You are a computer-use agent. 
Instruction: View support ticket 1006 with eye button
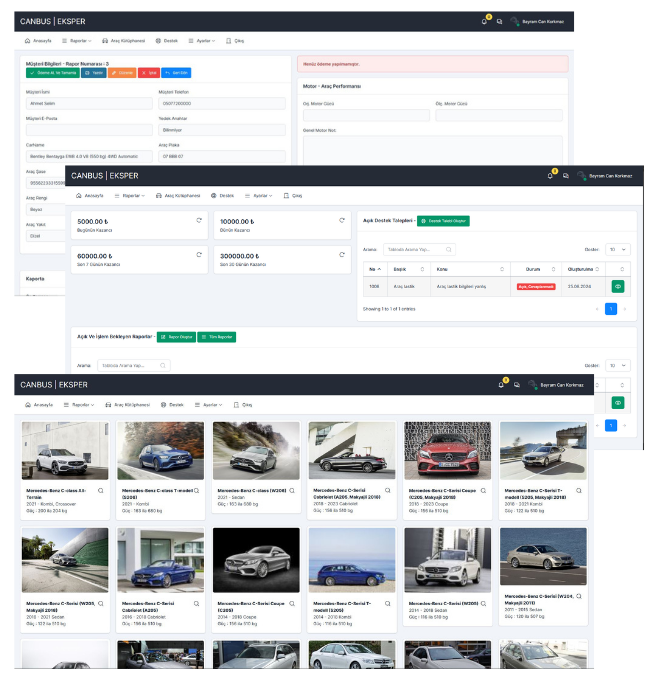coord(618,286)
